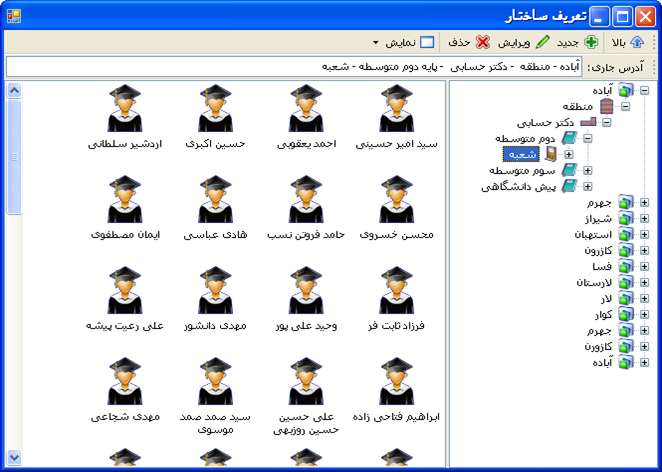Open the نمایش (view) dropdown menu
The image size is (662, 472).
[x=404, y=43]
